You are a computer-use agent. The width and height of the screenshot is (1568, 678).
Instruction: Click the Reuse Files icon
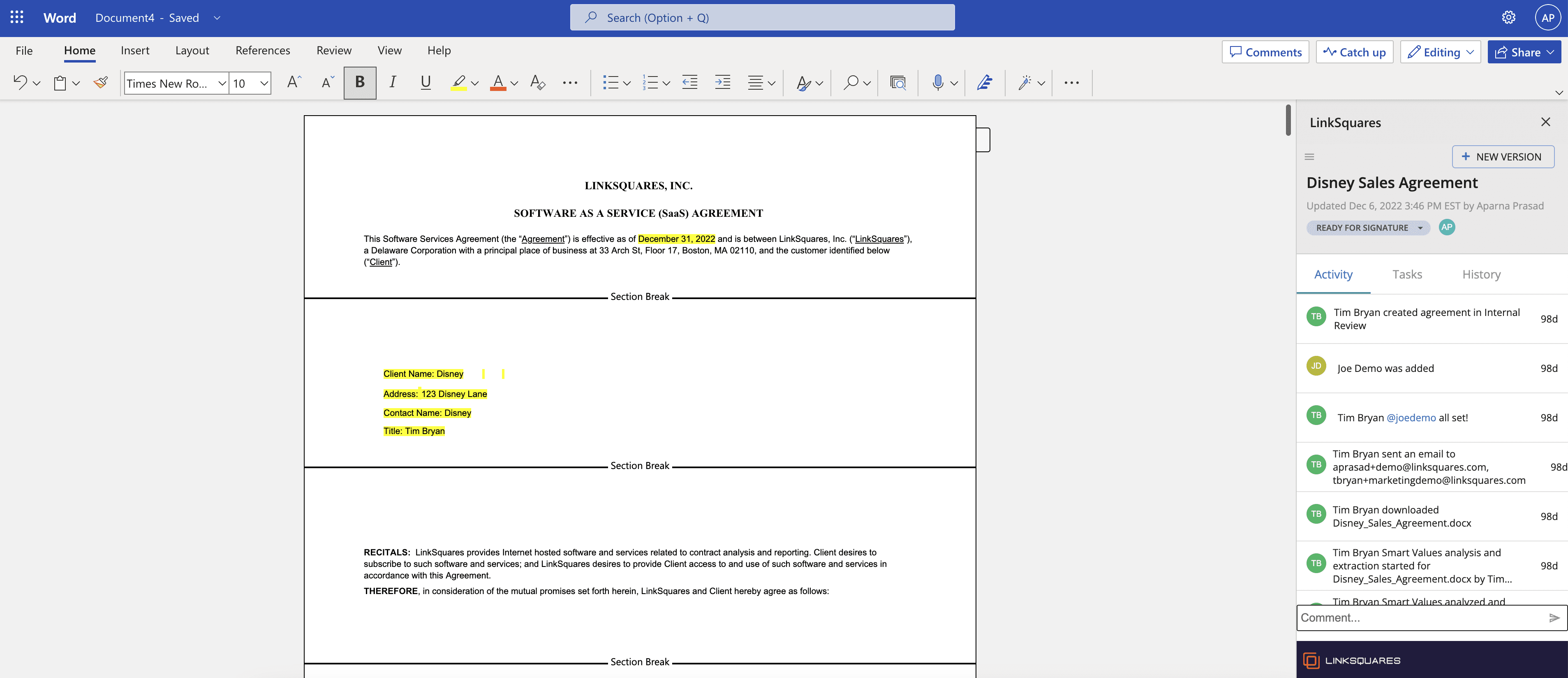coord(898,82)
